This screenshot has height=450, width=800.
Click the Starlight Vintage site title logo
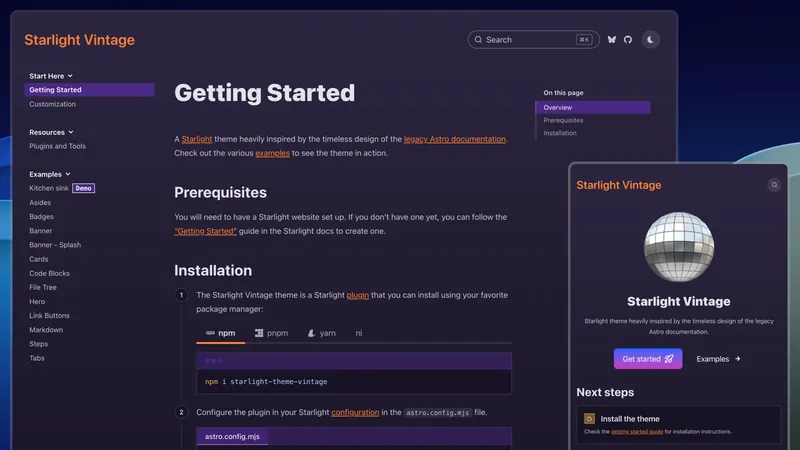(x=80, y=41)
